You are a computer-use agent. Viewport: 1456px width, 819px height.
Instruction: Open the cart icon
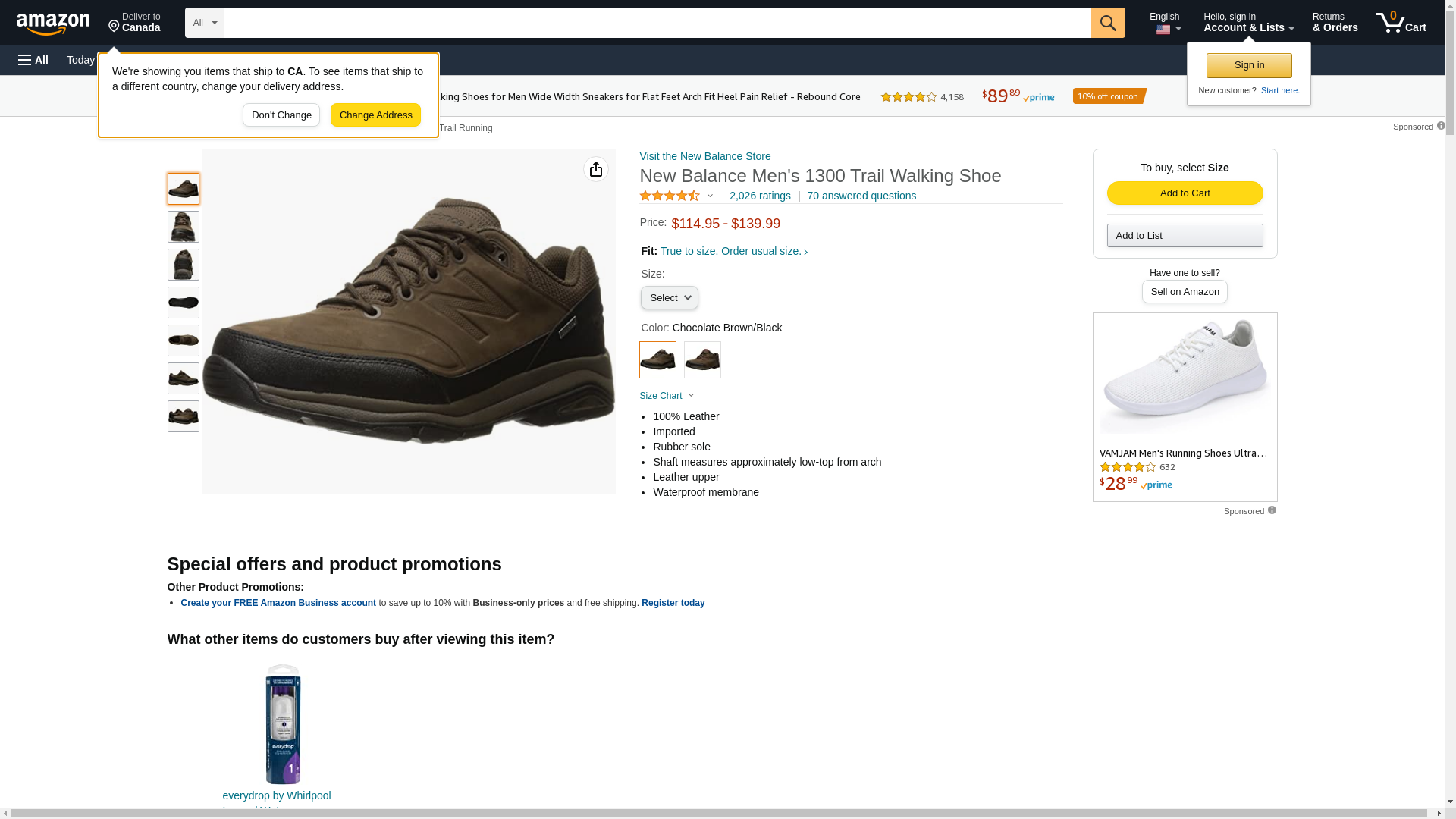coord(1401,23)
